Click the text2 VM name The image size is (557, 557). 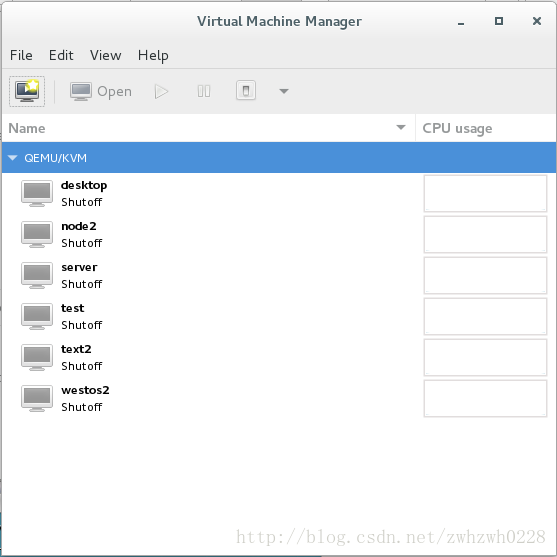point(76,349)
